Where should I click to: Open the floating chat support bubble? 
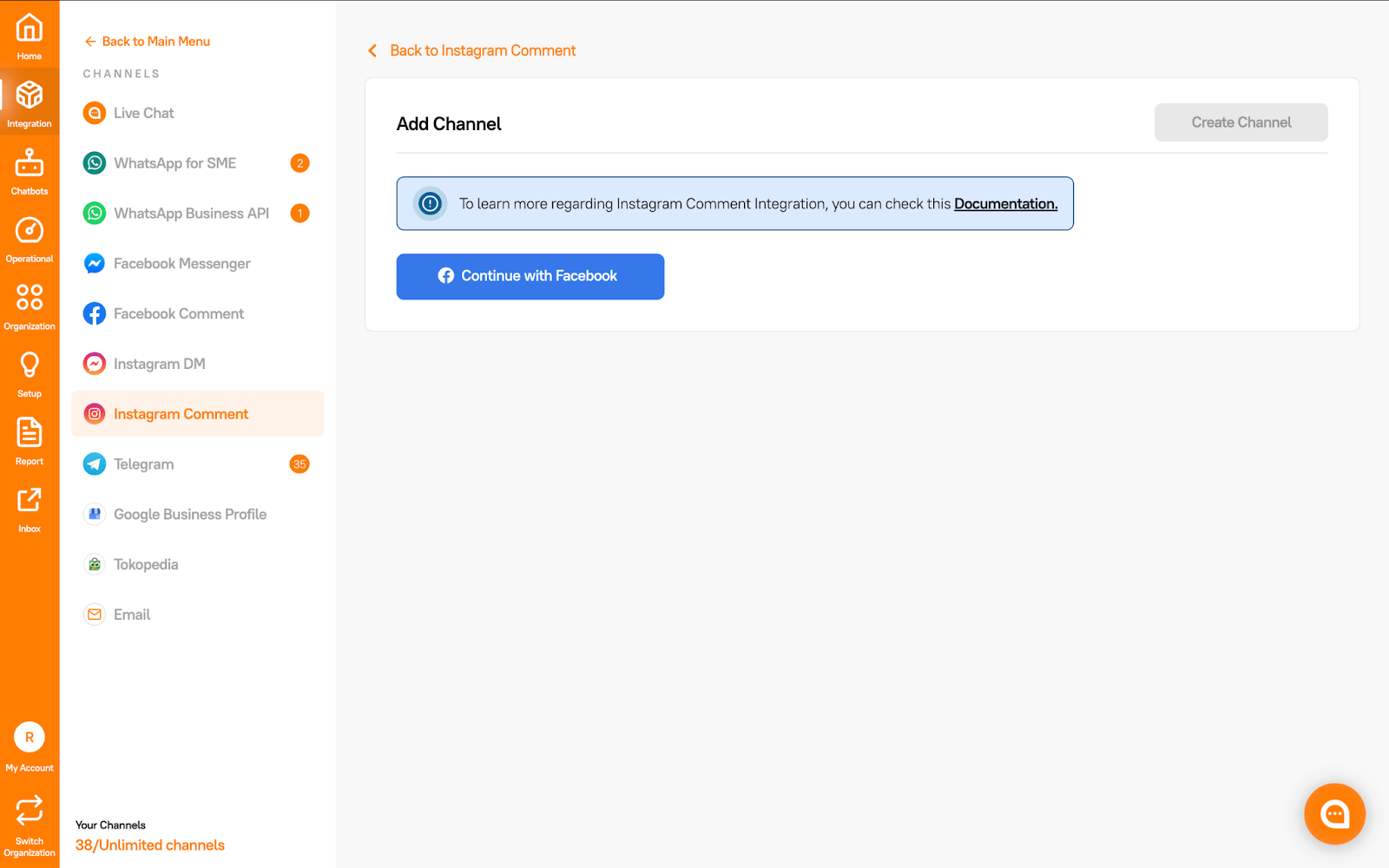point(1334,814)
